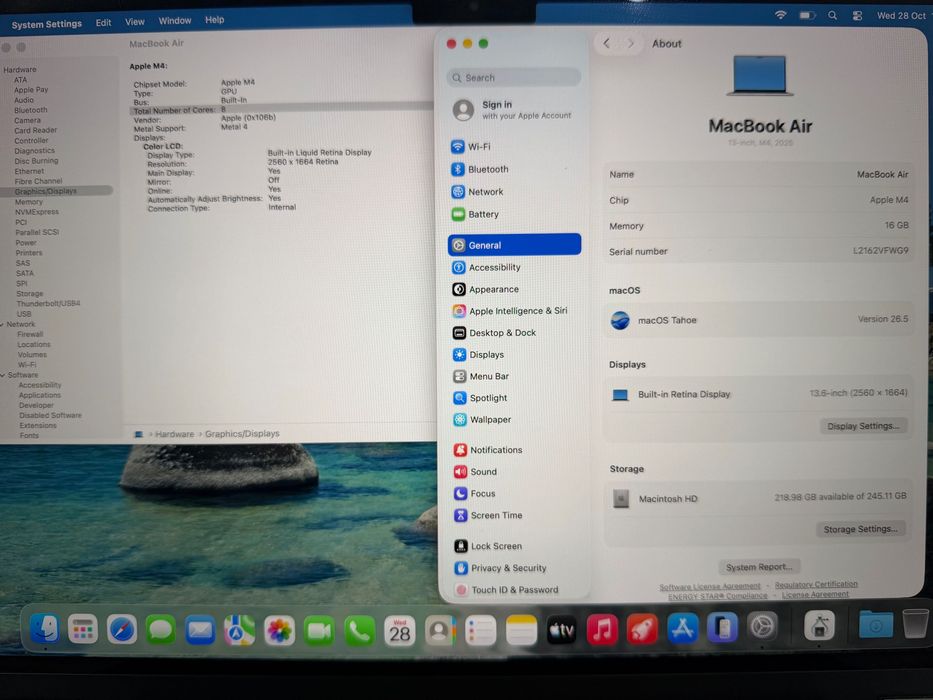
Task: Go back using the back arrow
Action: (606, 43)
